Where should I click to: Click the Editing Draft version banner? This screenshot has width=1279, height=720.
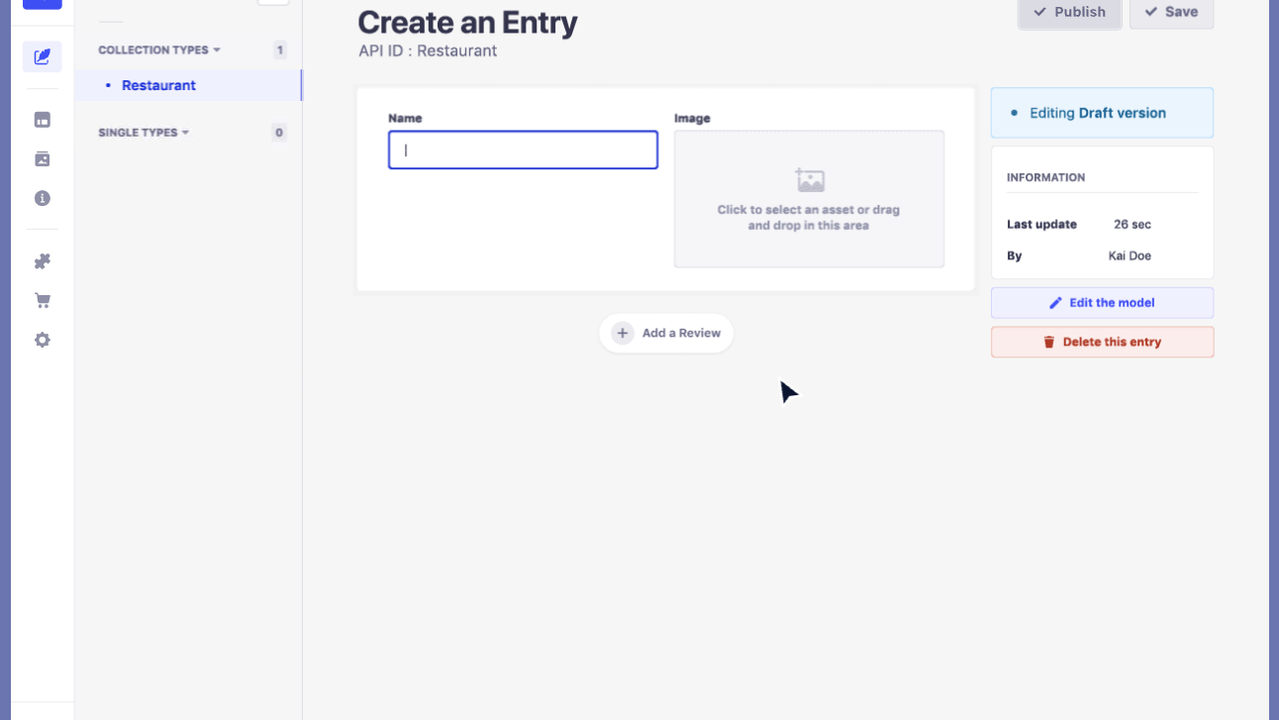coord(1102,113)
